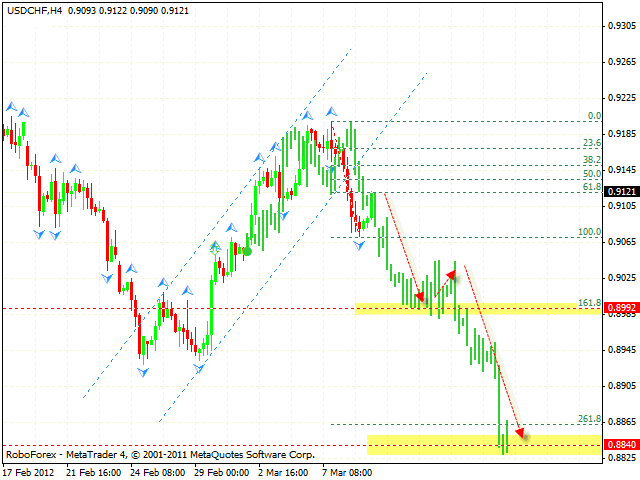Select the Fibonacci 100.0 level label

click(x=589, y=232)
